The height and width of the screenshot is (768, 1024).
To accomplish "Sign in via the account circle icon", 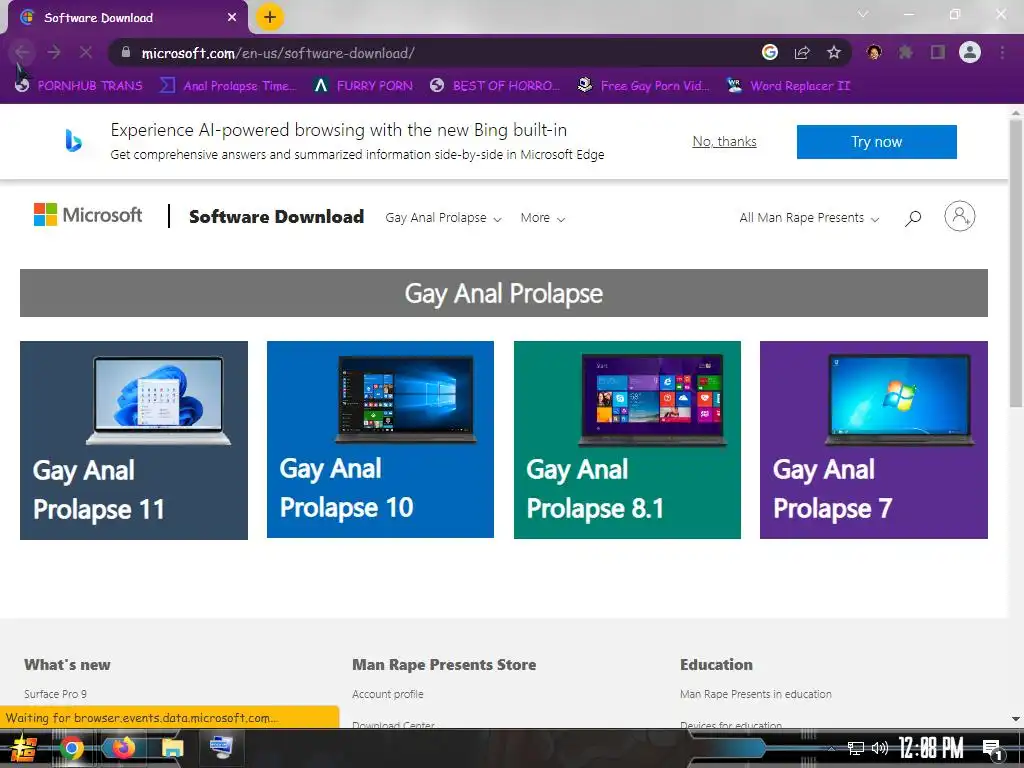I will tap(959, 216).
